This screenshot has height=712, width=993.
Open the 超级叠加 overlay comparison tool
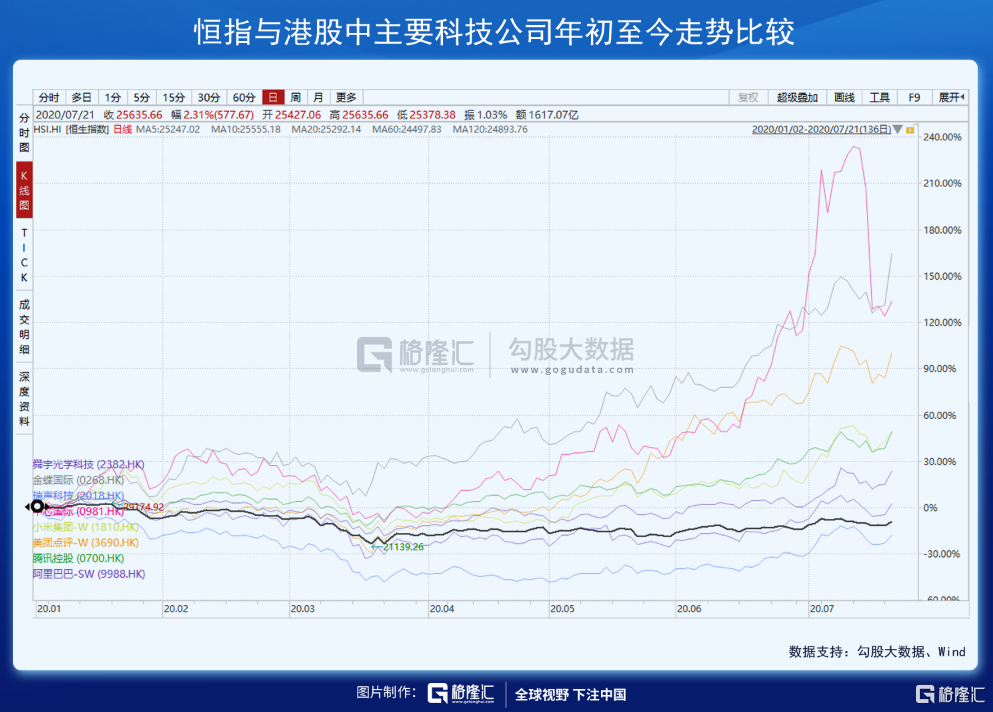797,98
